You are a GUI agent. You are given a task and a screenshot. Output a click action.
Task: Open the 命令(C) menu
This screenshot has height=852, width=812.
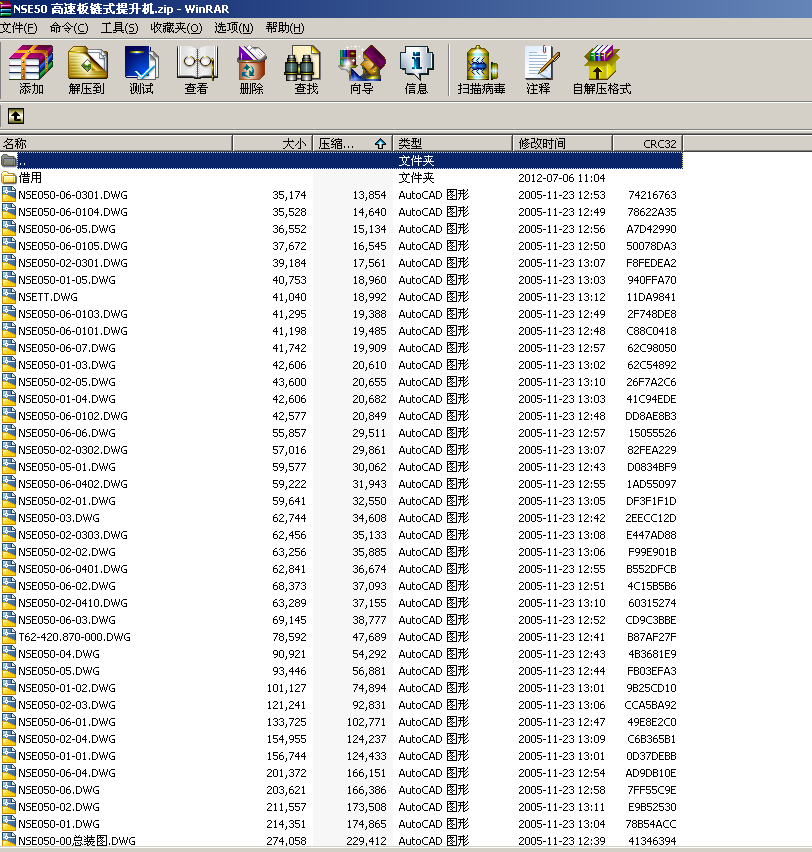(68, 28)
